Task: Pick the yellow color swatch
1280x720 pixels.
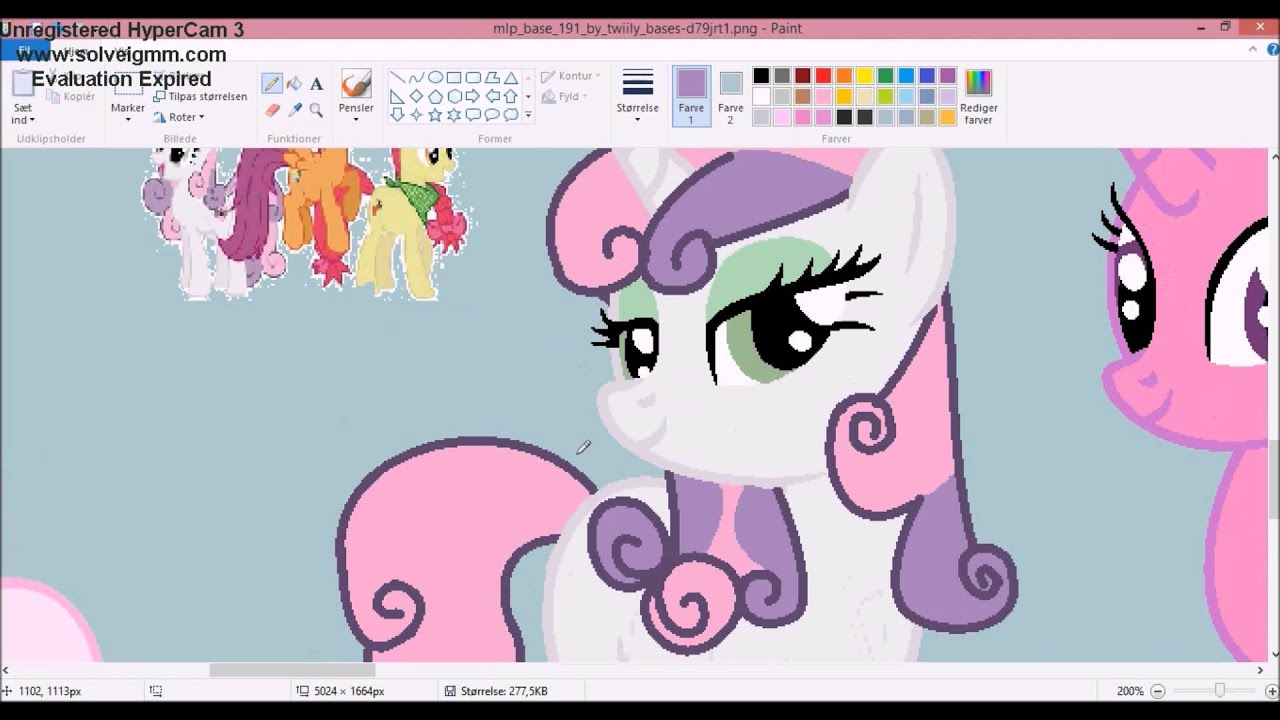Action: (865, 76)
